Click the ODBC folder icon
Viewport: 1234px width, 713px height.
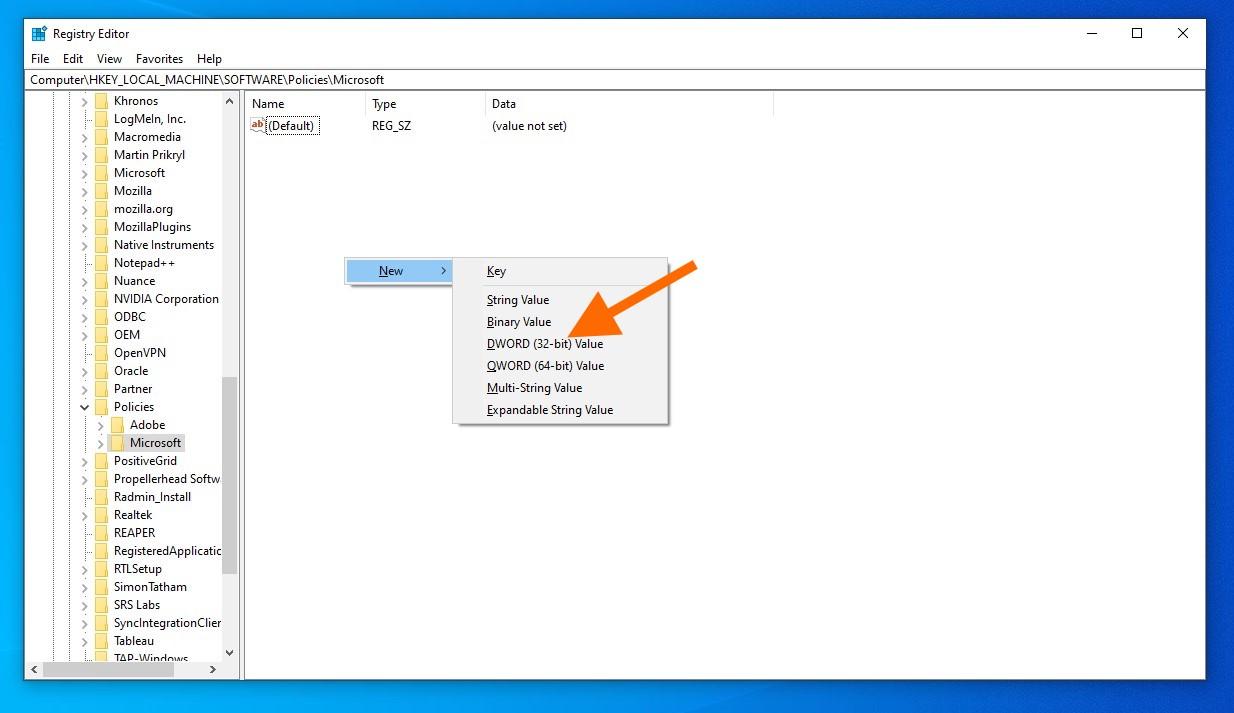[101, 317]
